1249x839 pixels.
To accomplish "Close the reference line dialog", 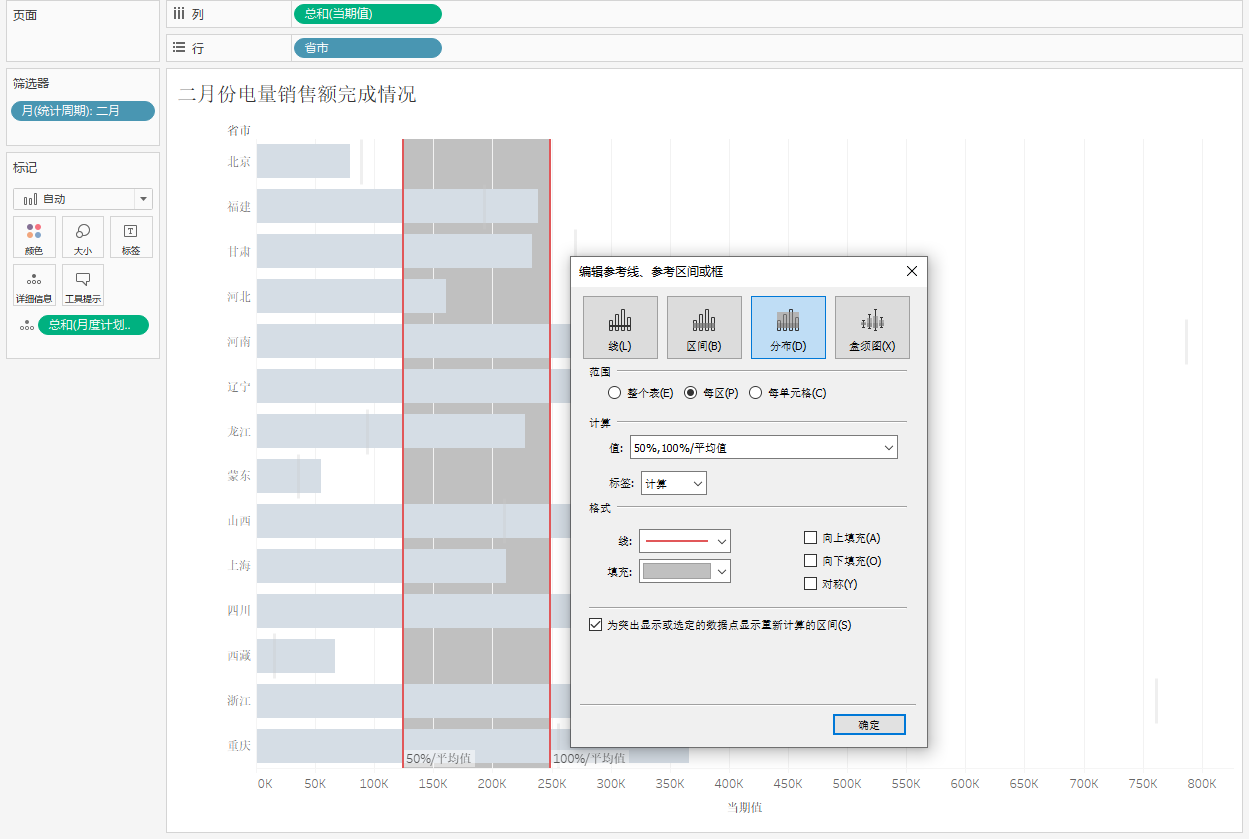I will (x=911, y=271).
